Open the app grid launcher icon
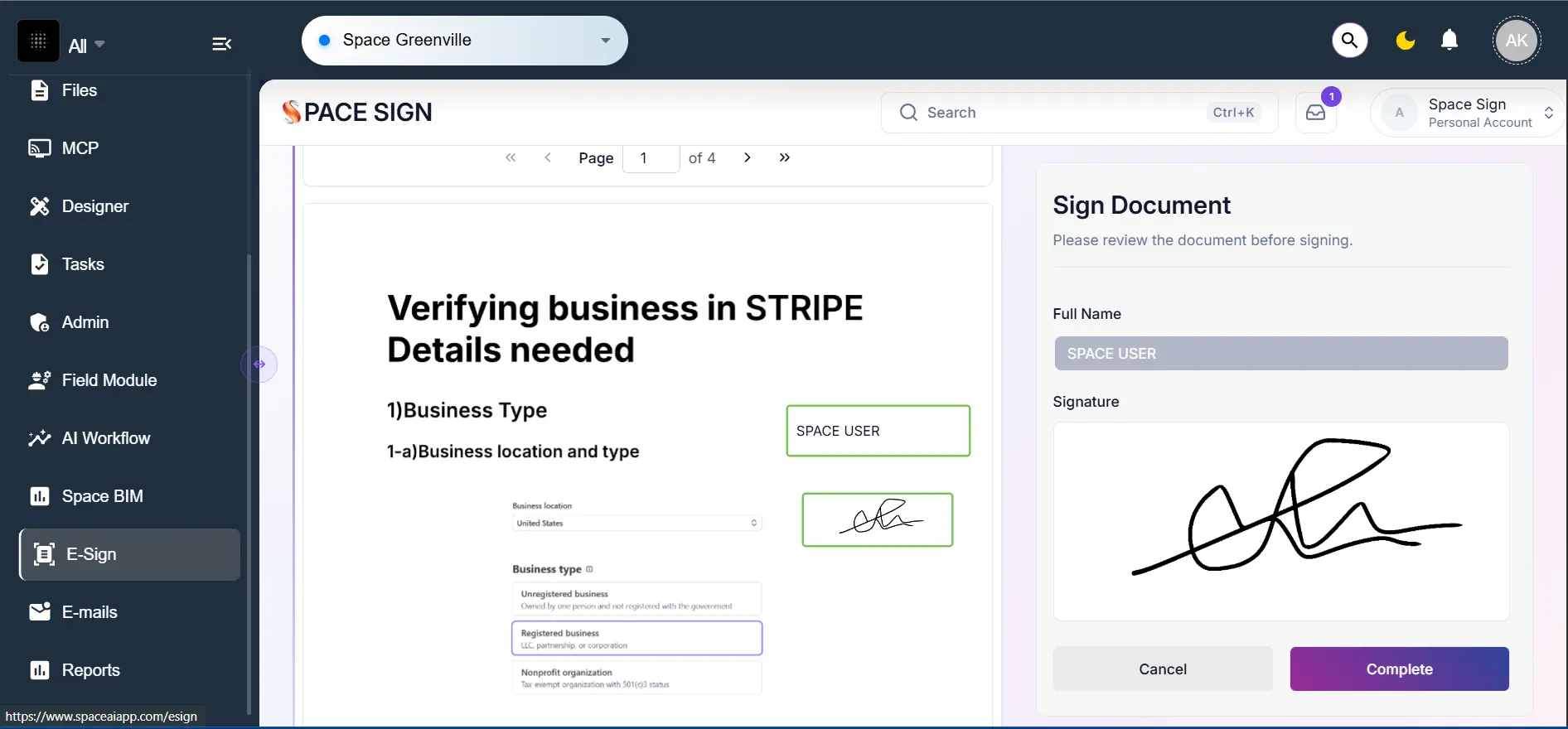The width and height of the screenshot is (1568, 729). click(38, 41)
